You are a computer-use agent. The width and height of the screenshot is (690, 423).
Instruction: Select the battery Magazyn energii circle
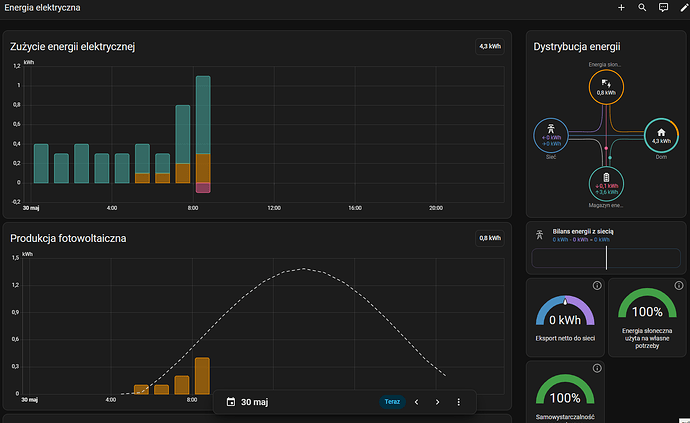click(x=606, y=184)
